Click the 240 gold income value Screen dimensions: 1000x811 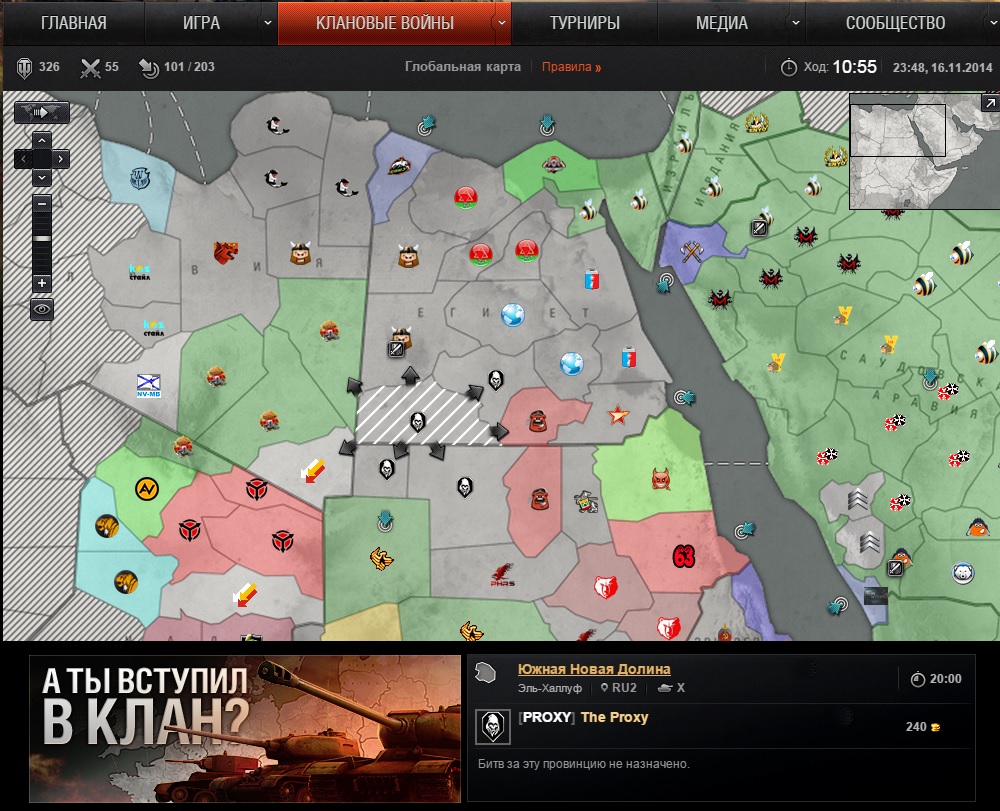[916, 727]
